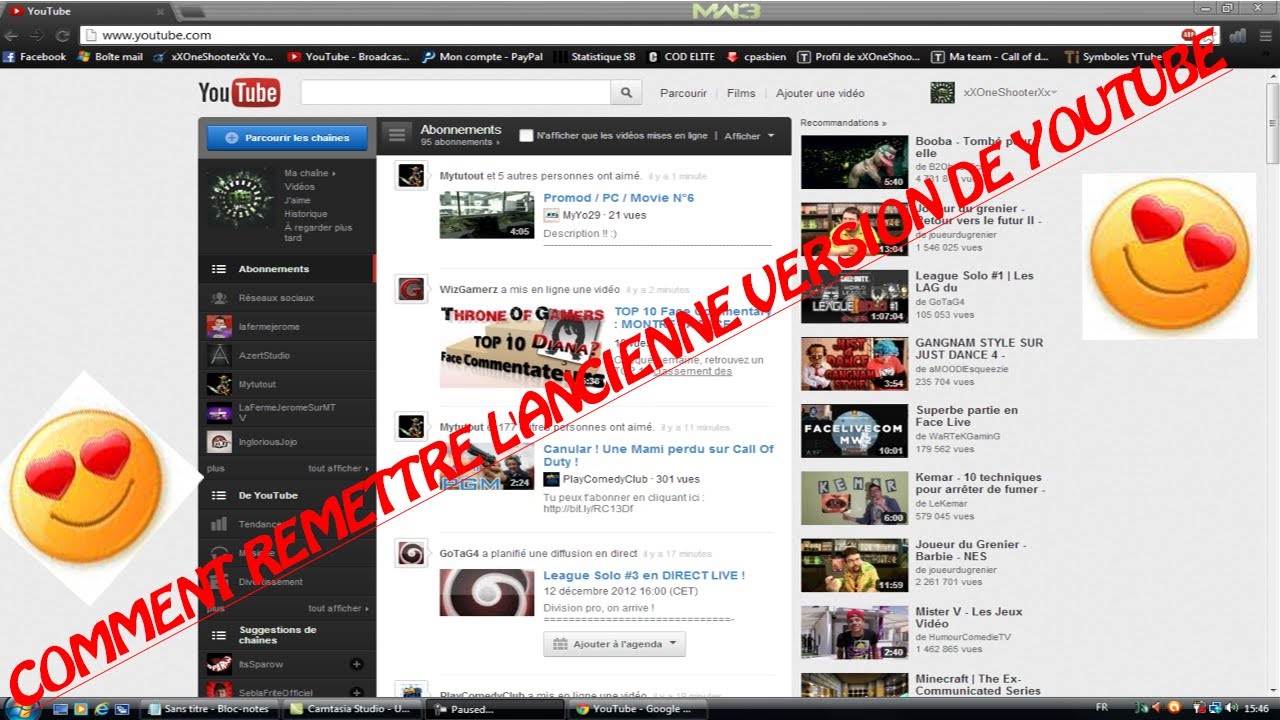Viewport: 1280px width, 720px height.
Task: Open Historique from the sidebar
Action: point(305,214)
